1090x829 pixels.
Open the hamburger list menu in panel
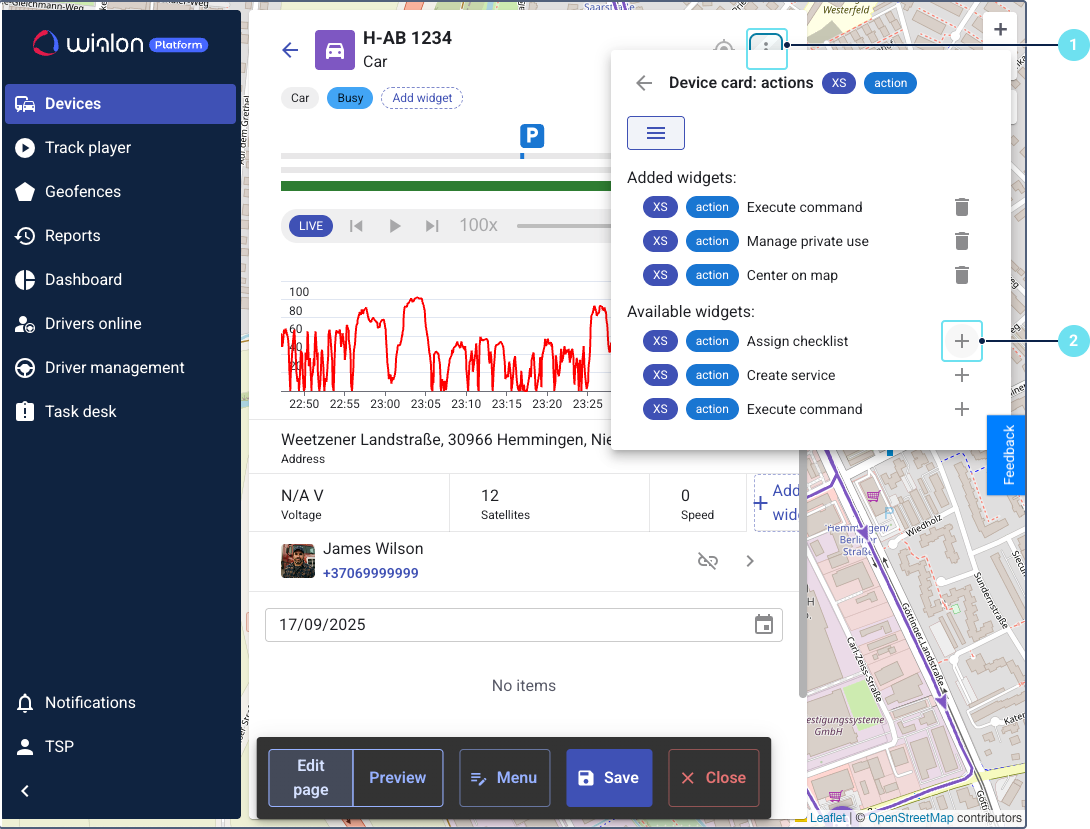[656, 133]
